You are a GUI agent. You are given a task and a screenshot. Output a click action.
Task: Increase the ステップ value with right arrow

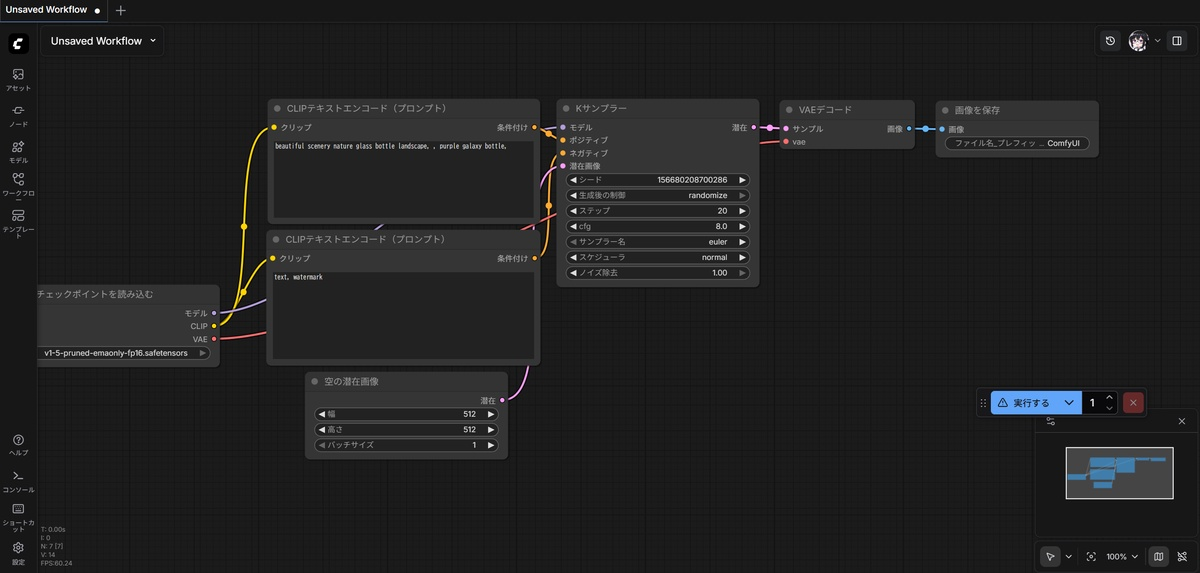(742, 211)
